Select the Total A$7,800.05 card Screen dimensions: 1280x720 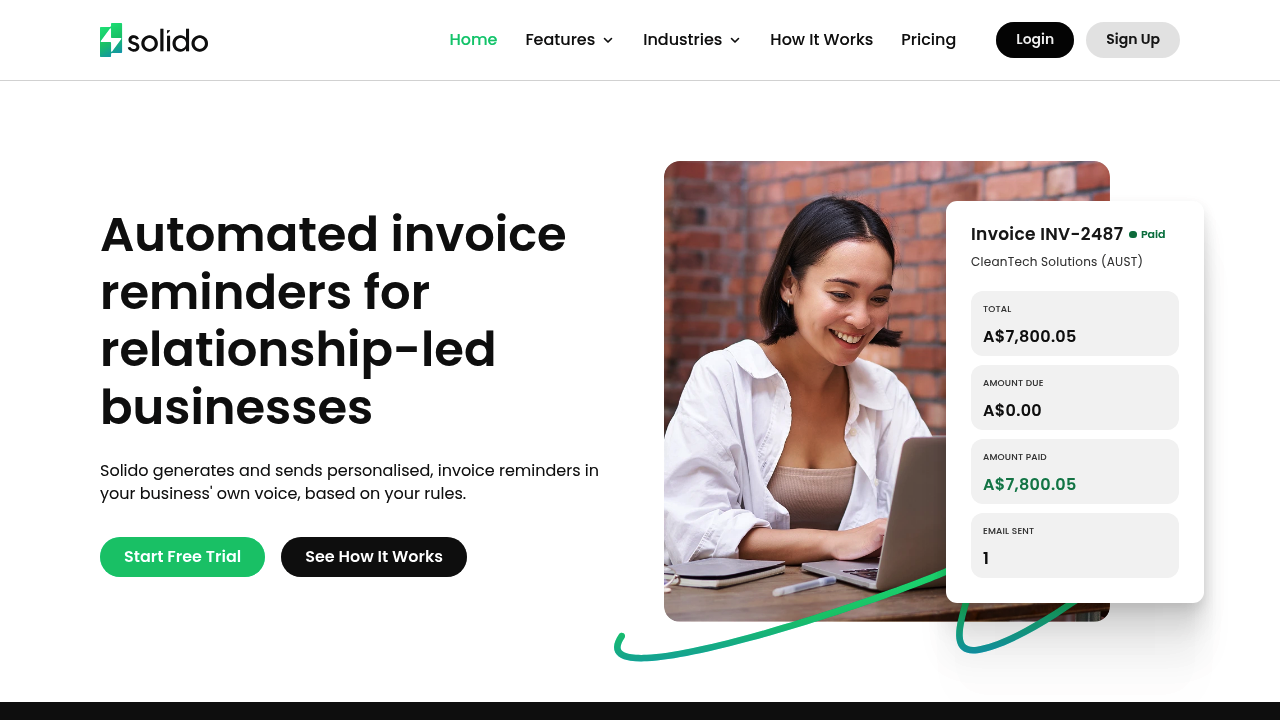(1075, 324)
